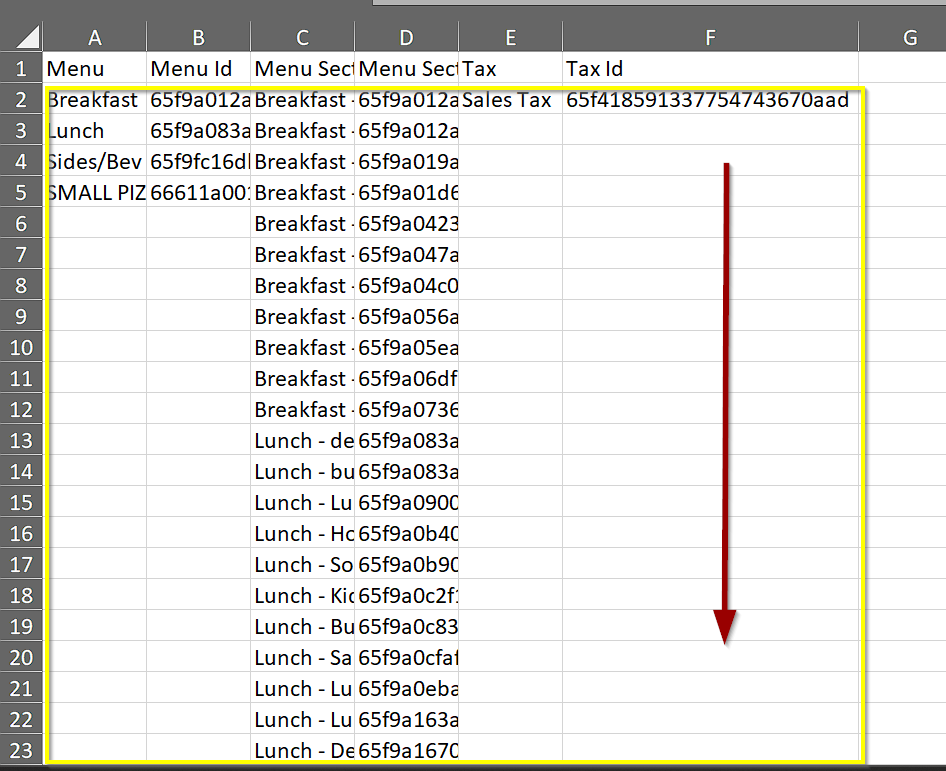Select cell 66611a00 in column B
Image resolution: width=946 pixels, height=771 pixels.
[198, 193]
